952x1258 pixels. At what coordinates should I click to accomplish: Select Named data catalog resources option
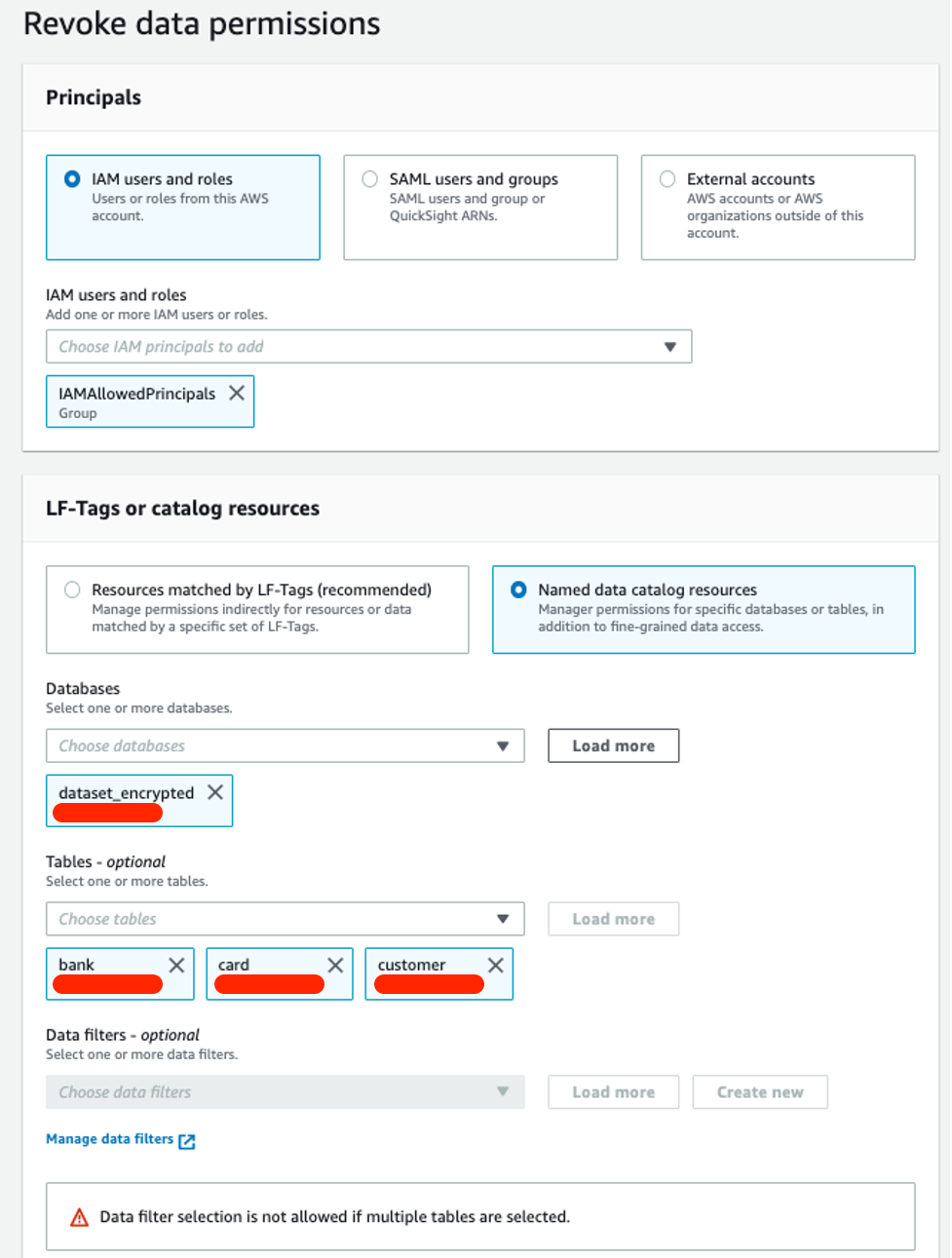point(518,590)
